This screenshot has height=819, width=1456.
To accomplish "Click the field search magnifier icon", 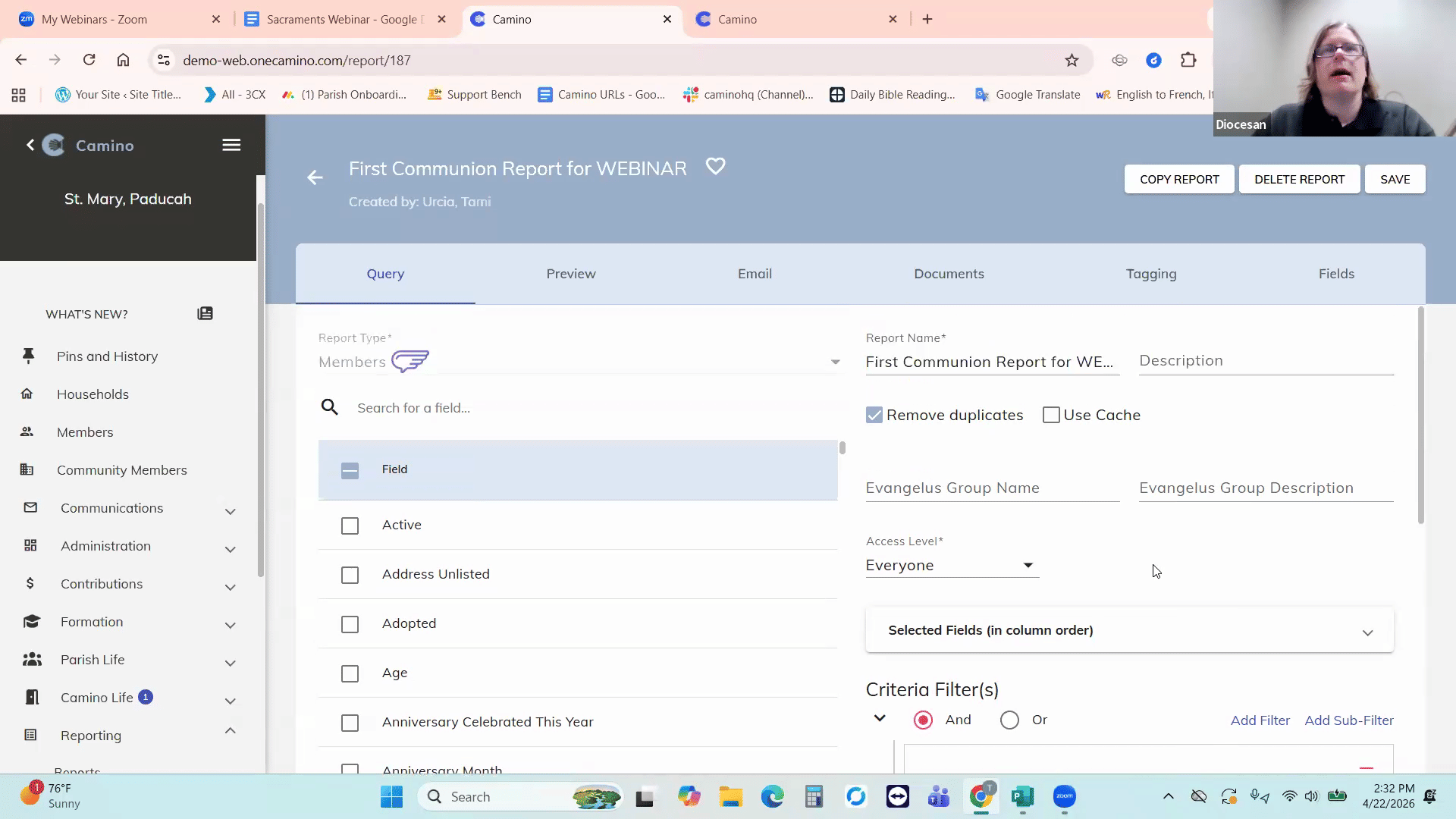I will coord(329,407).
